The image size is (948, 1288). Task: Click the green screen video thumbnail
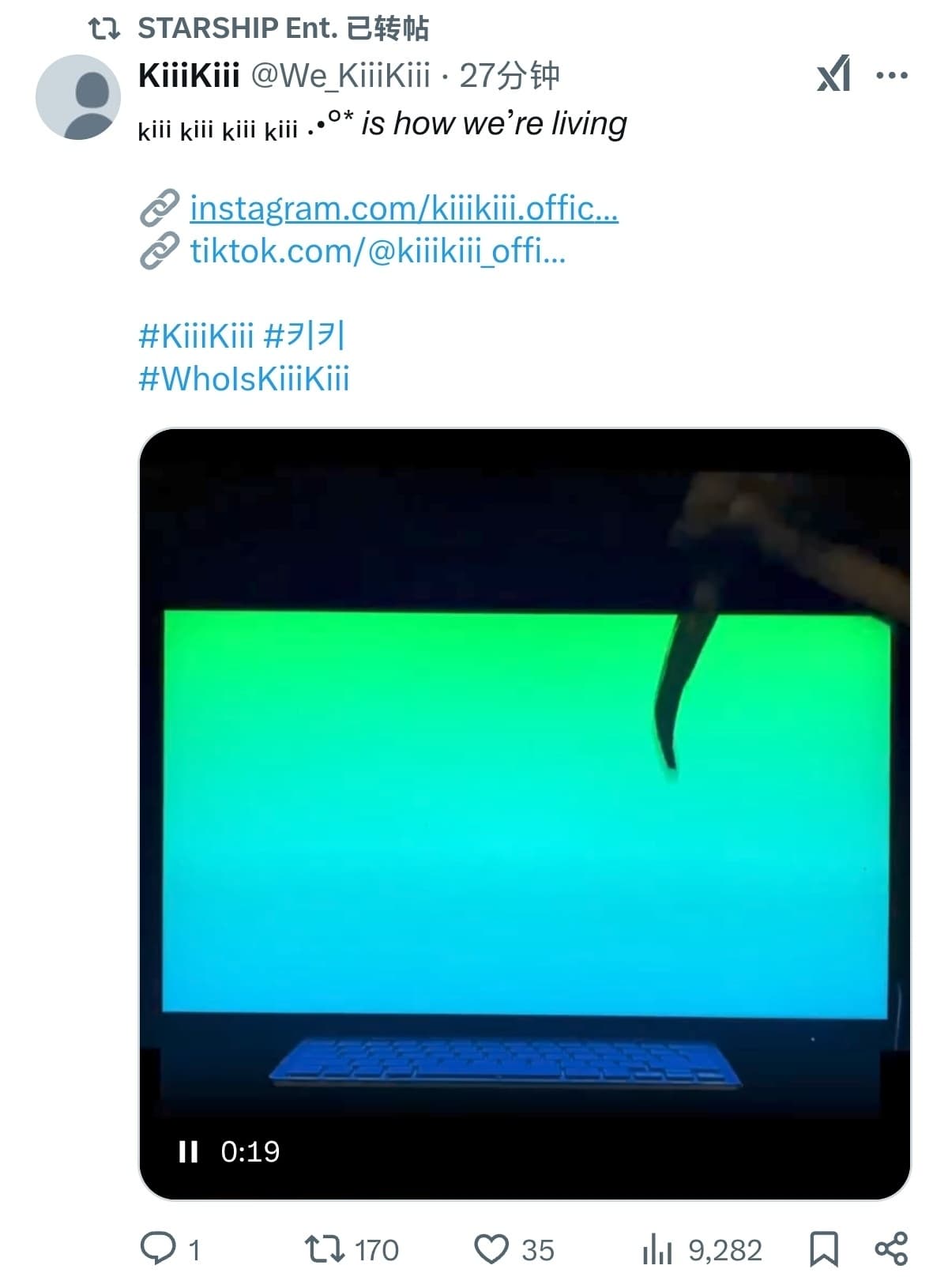[x=525, y=814]
